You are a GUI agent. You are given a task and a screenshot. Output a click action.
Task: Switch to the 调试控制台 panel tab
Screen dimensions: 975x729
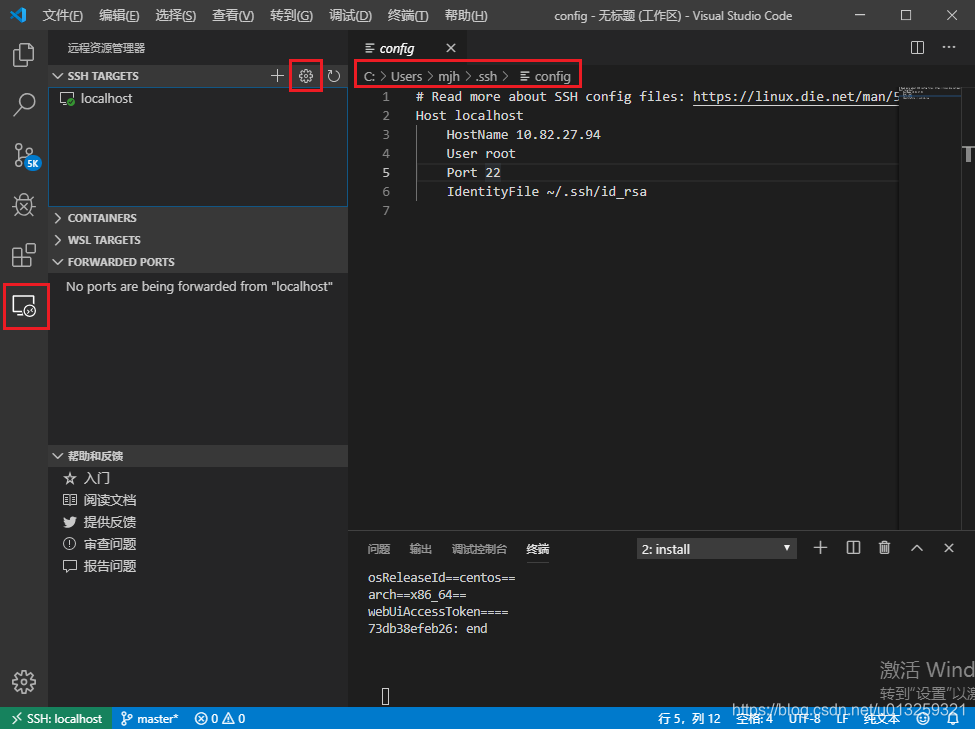click(479, 549)
